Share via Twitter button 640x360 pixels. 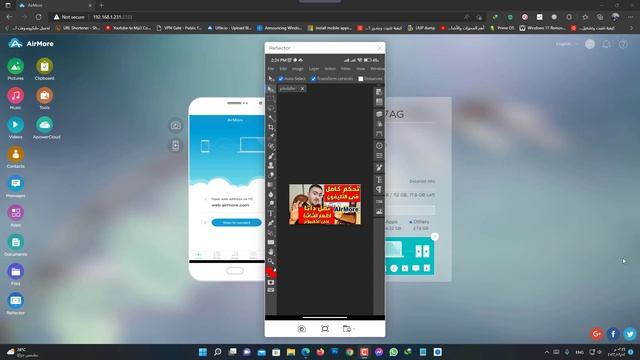(630, 334)
